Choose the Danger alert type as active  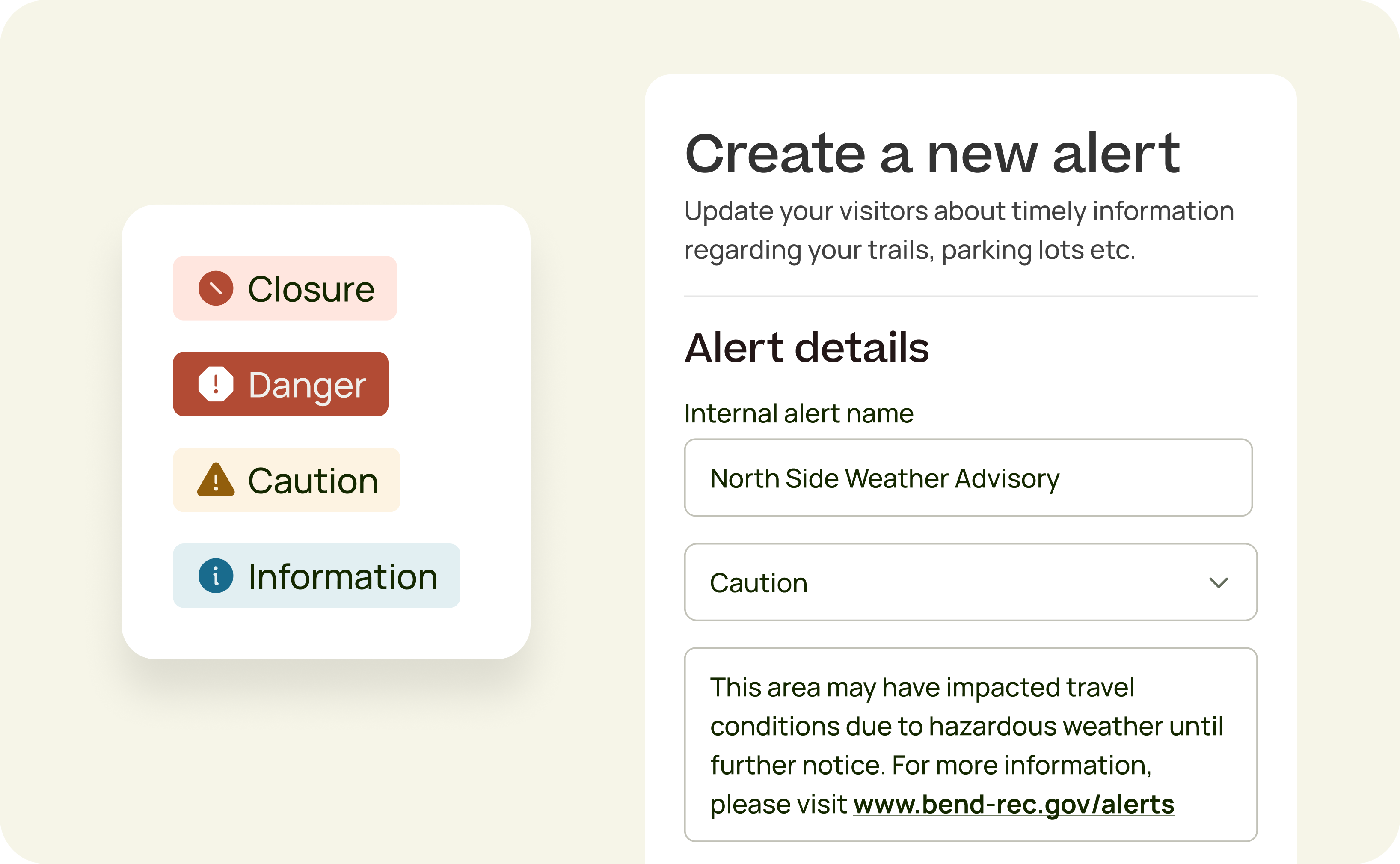[x=280, y=385]
